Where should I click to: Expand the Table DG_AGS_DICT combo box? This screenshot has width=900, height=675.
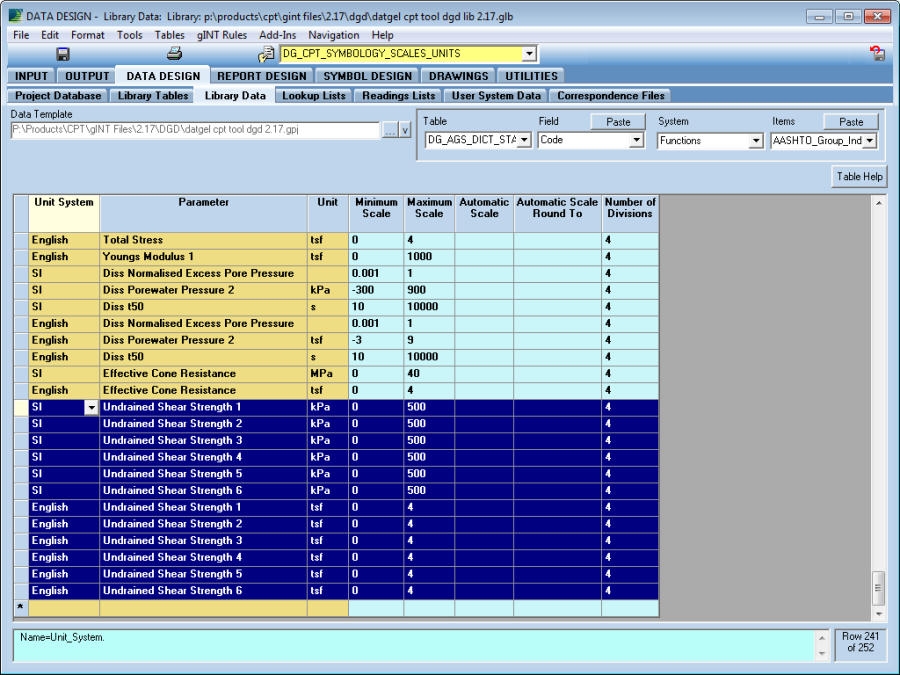524,141
